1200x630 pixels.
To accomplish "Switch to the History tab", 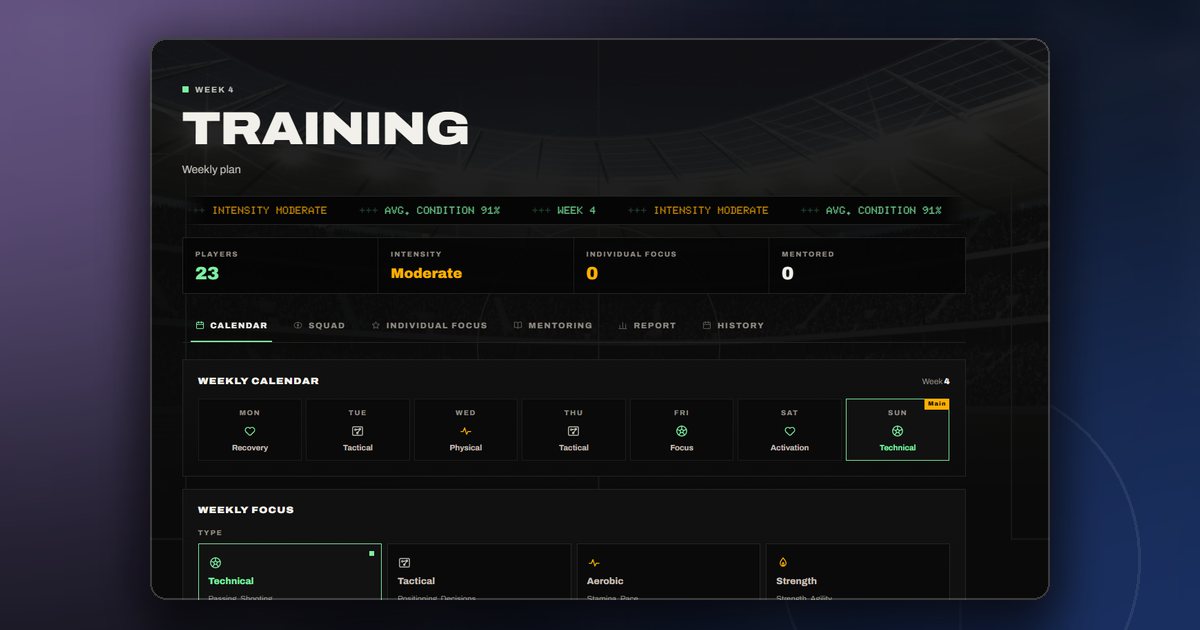I will click(x=733, y=326).
